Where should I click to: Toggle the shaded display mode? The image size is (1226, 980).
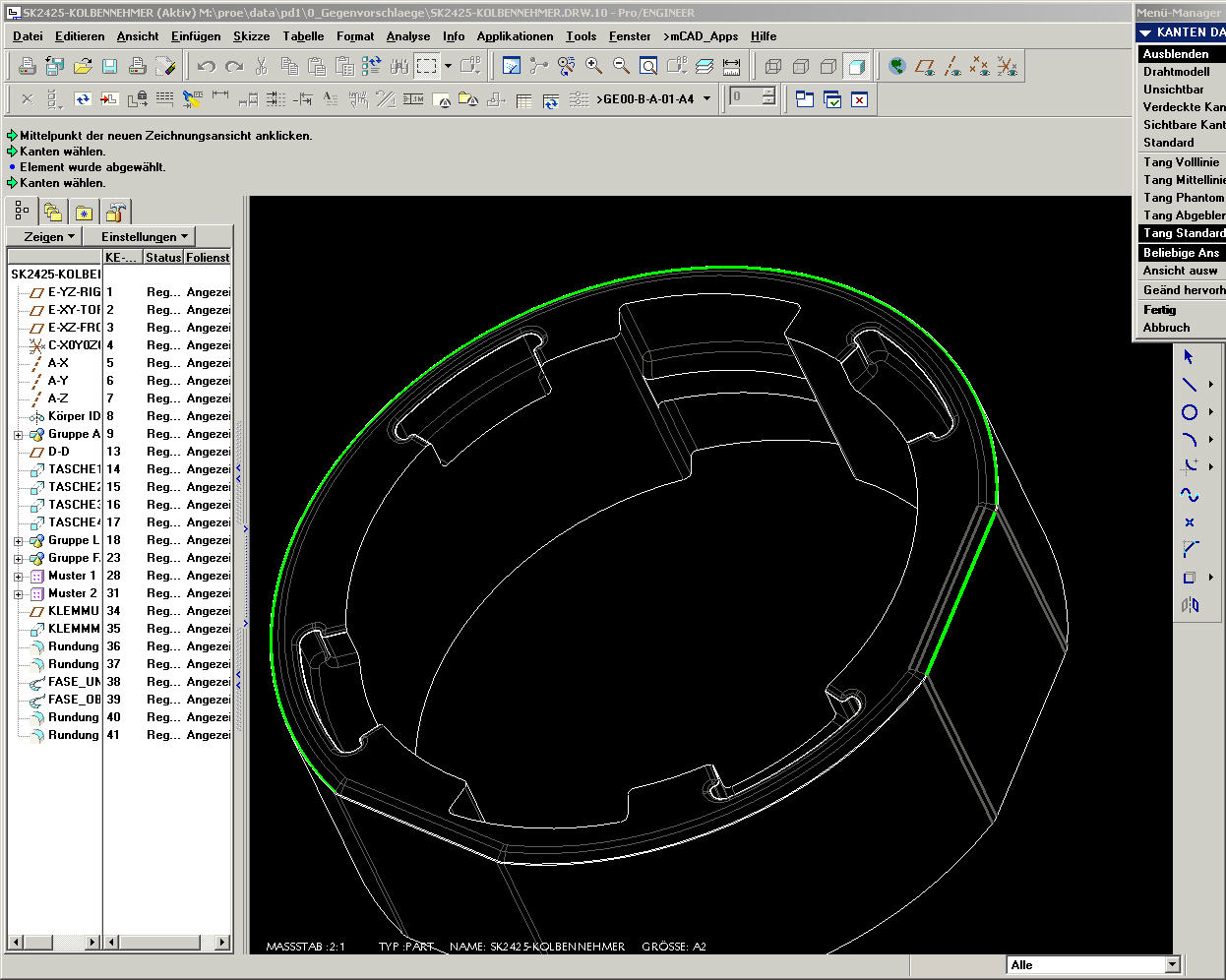tap(856, 66)
